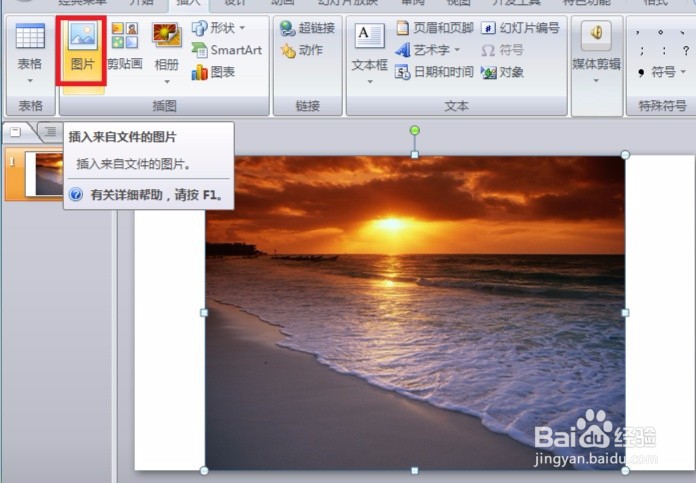Expand the 文本框 dropdown arrow
696x483 pixels.
click(x=369, y=82)
